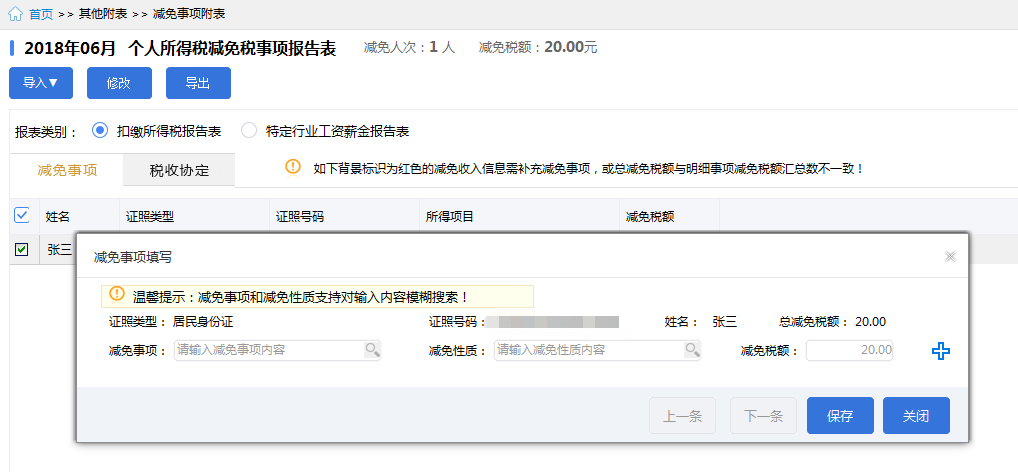The height and width of the screenshot is (472, 1018).
Task: Click the 温馨提示 warning icon in dialog
Action: click(x=117, y=294)
